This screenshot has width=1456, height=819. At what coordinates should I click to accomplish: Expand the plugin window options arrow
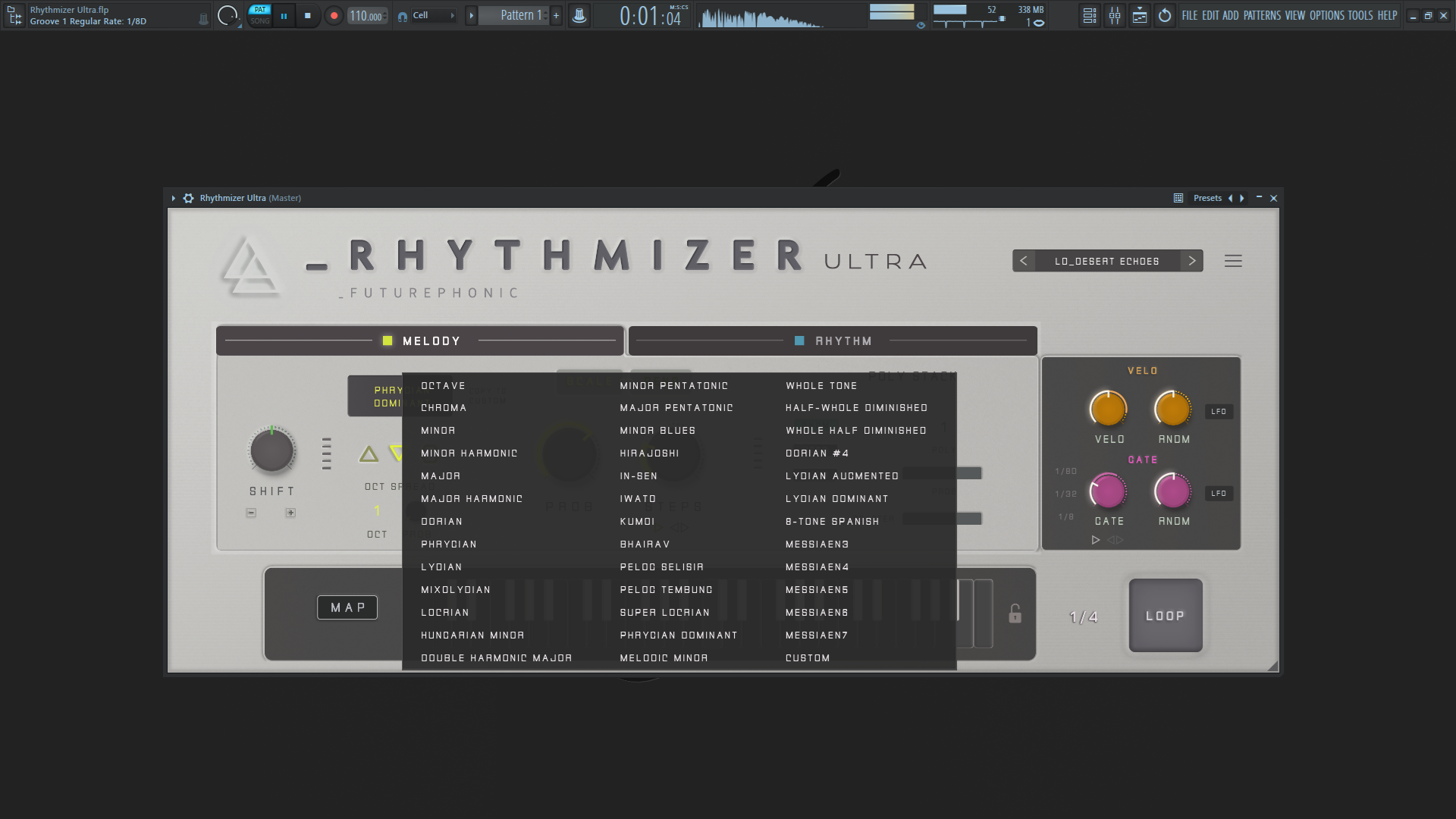click(174, 198)
